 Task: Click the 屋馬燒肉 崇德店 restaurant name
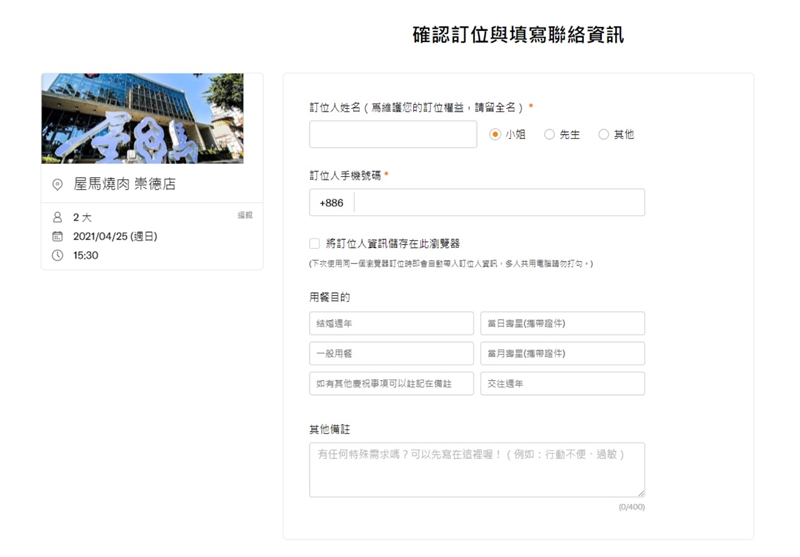(124, 184)
